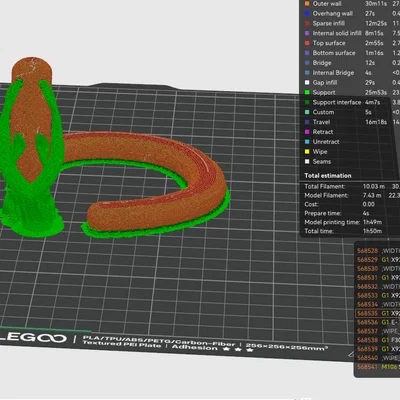
Task: Select the Internal solid infill time 8m15s
Action: (374, 33)
